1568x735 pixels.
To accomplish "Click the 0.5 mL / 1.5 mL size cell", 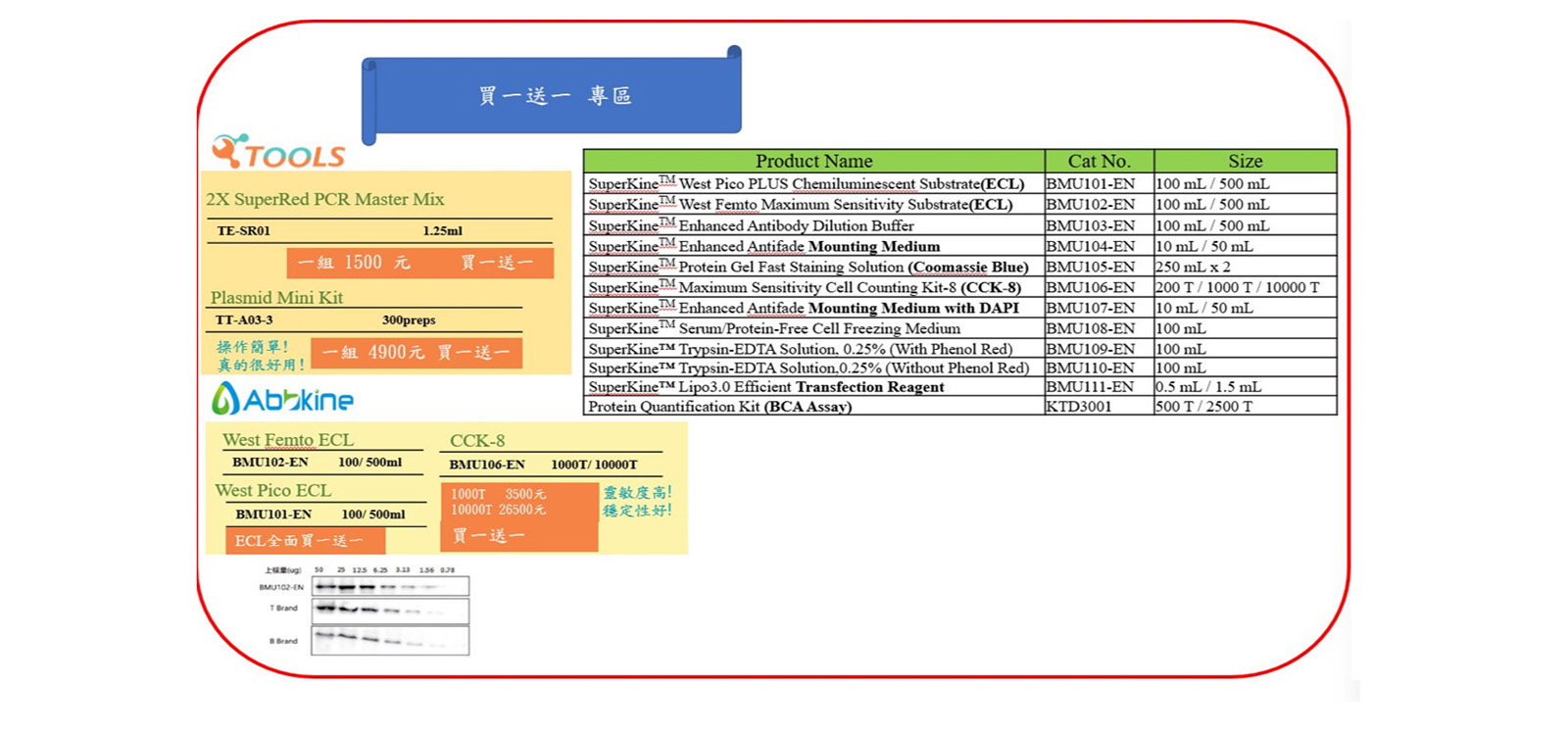I will pos(1246,386).
